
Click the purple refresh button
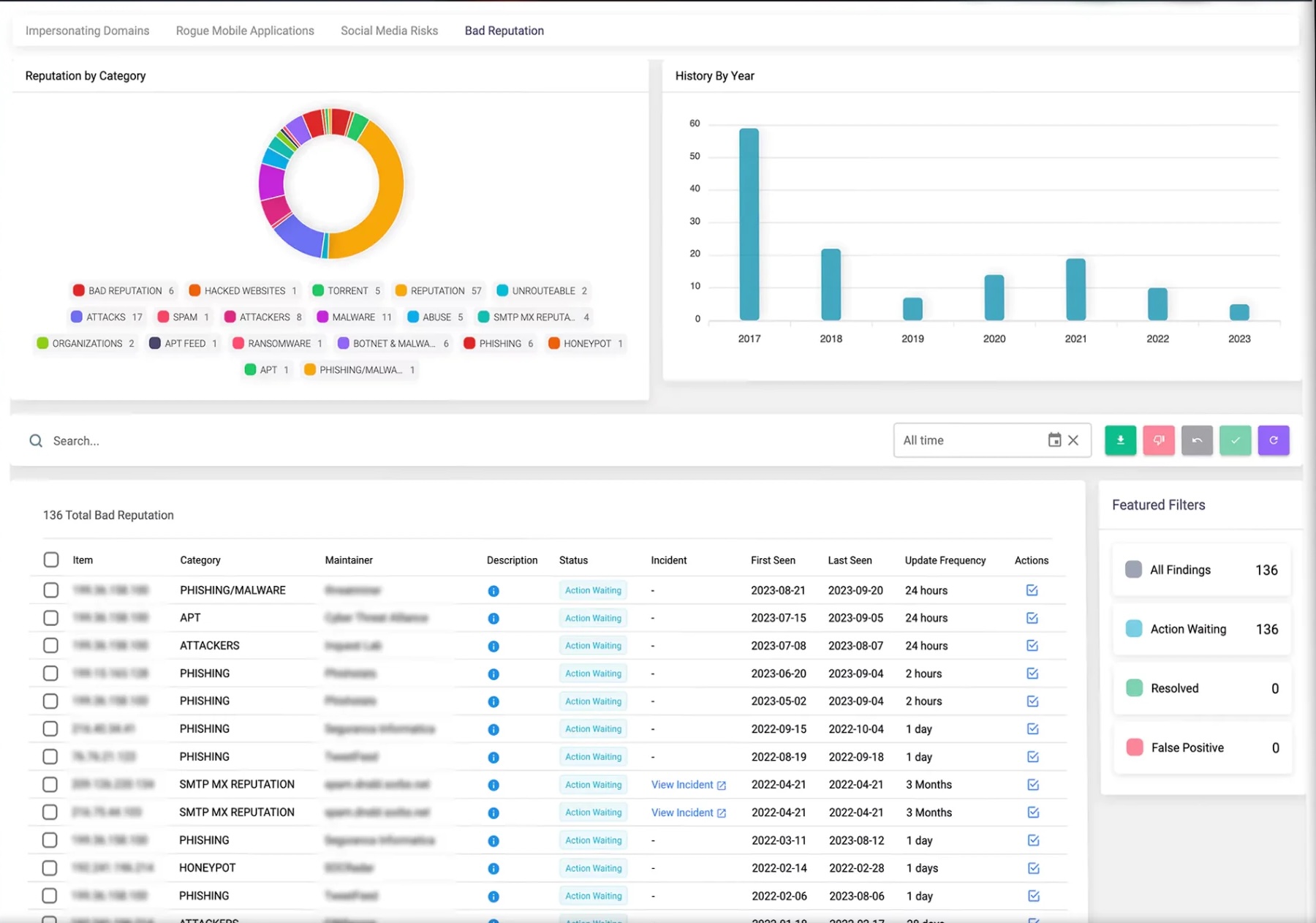(1274, 440)
